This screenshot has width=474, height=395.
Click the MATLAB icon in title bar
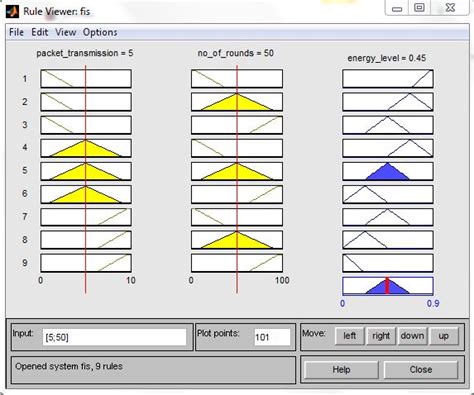12,11
